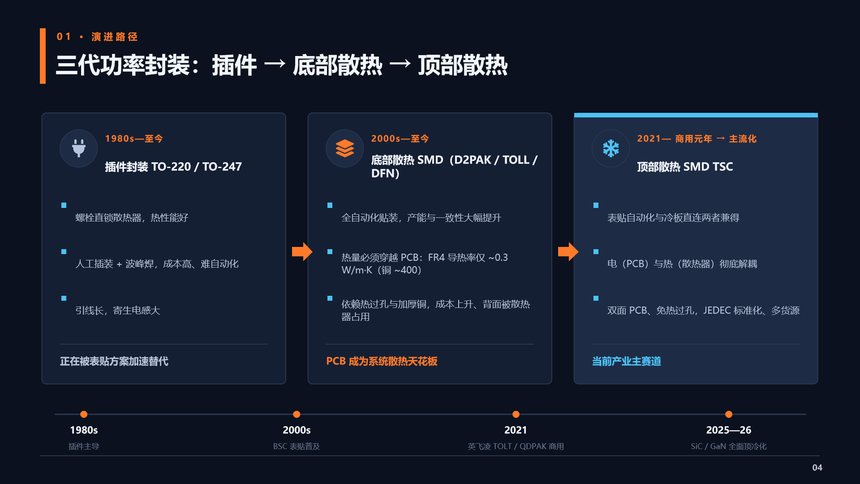Click the heading 顶部散热 SMD TSC
Image resolution: width=860 pixels, height=484 pixels.
(684, 167)
